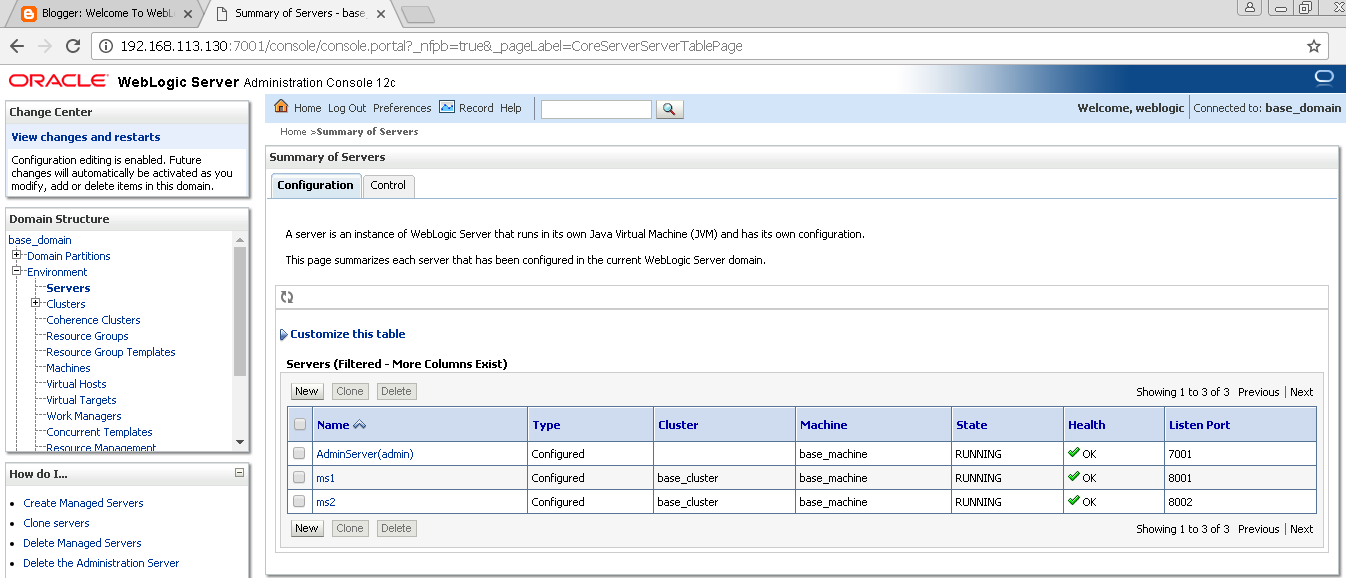This screenshot has height=578, width=1346.
Task: Select base_domain in Domain Structure
Action: [40, 240]
